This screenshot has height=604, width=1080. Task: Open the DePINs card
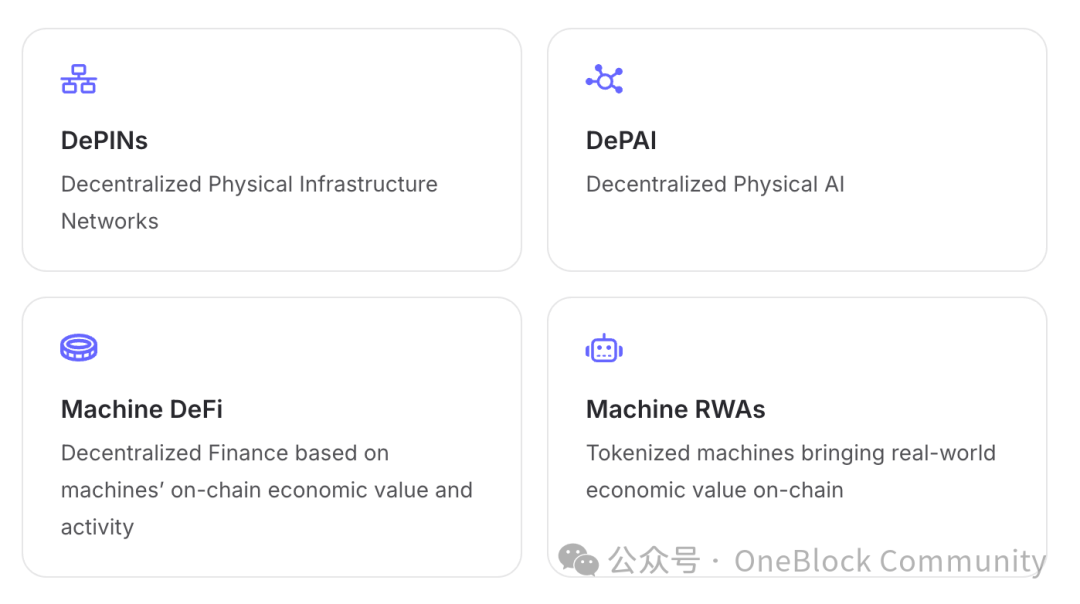point(272,150)
